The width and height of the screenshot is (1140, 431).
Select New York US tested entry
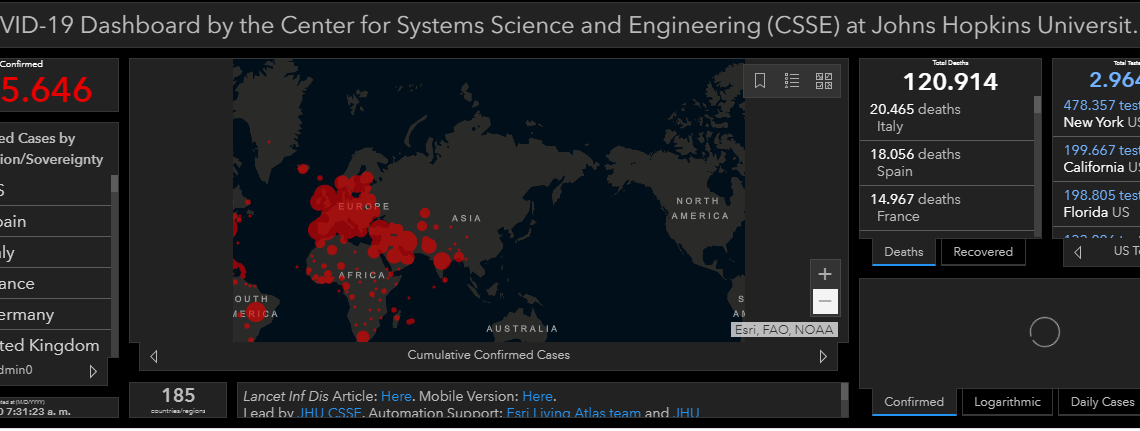(1096, 114)
